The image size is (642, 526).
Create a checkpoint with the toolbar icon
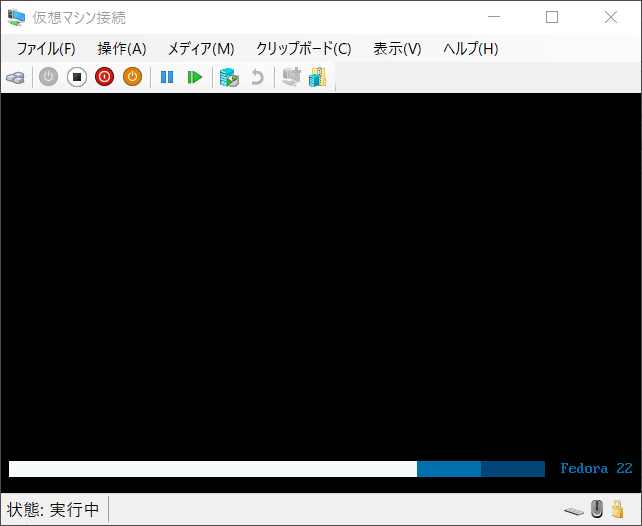coord(229,77)
